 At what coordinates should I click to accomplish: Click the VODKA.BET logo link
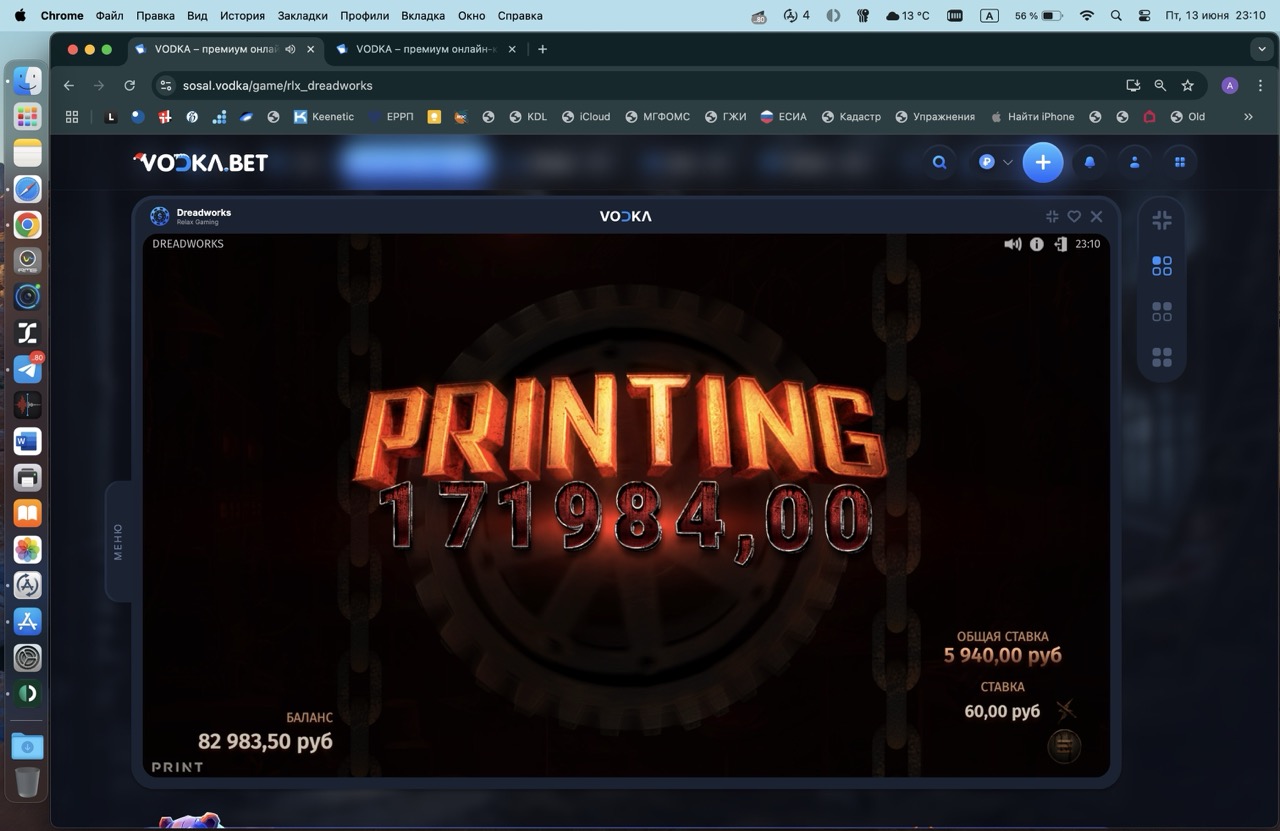click(201, 162)
